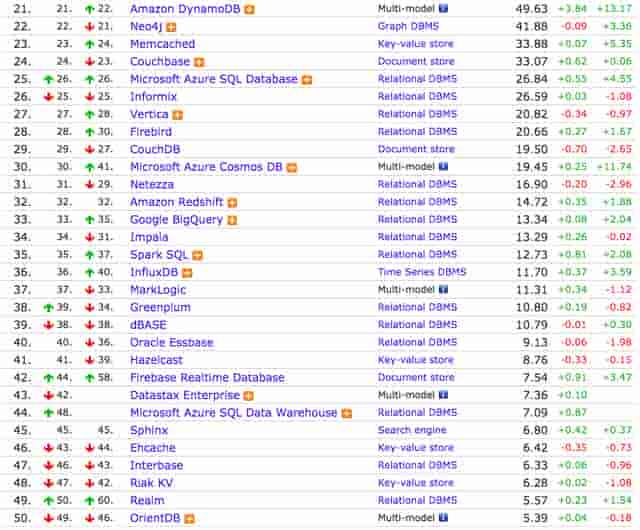Image resolution: width=640 pixels, height=530 pixels.
Task: Open the Memcached link
Action: coord(162,44)
